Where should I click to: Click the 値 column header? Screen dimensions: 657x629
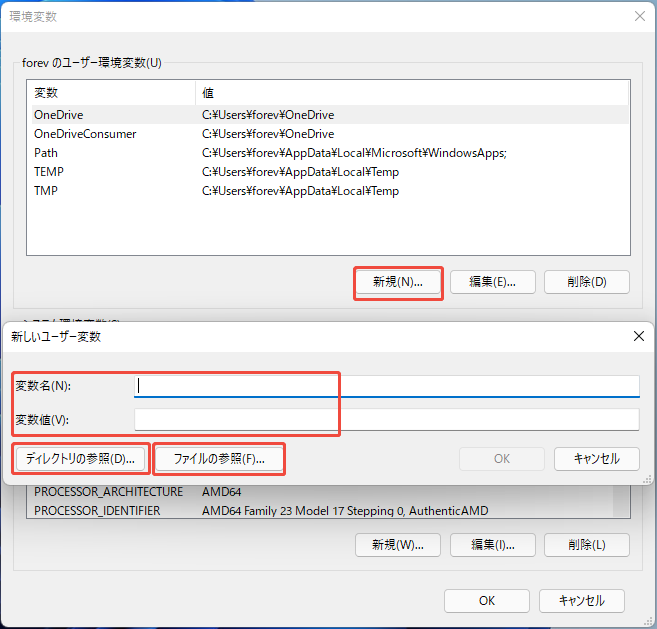pyautogui.click(x=412, y=93)
